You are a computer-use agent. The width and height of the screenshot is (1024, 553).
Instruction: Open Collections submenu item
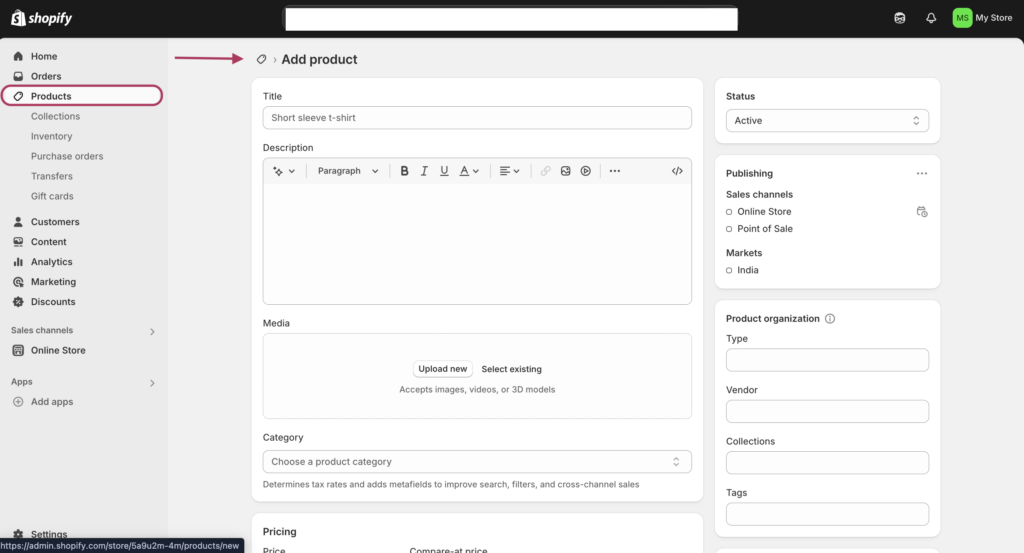(x=56, y=116)
